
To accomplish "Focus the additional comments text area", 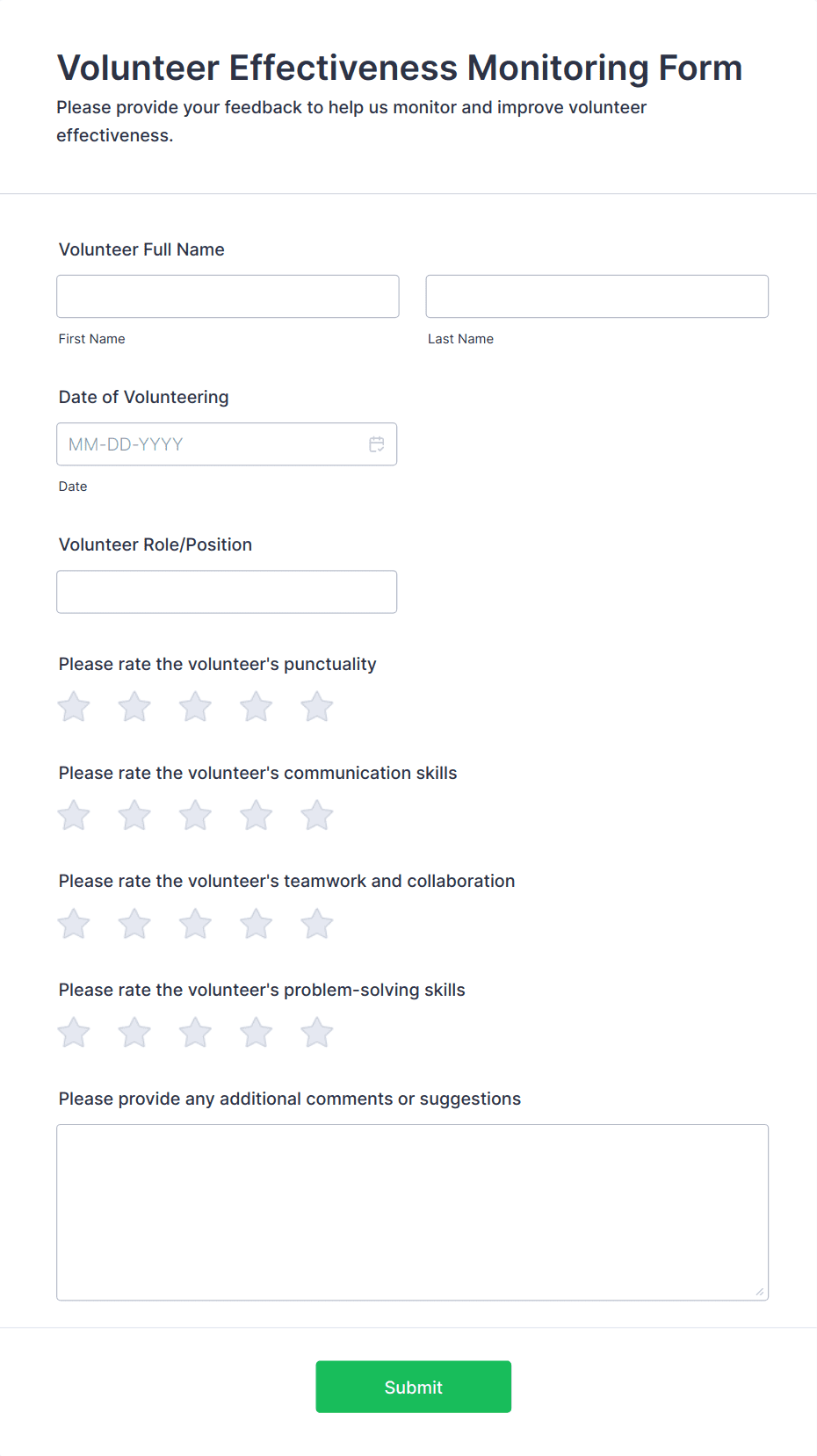I will [412, 1212].
